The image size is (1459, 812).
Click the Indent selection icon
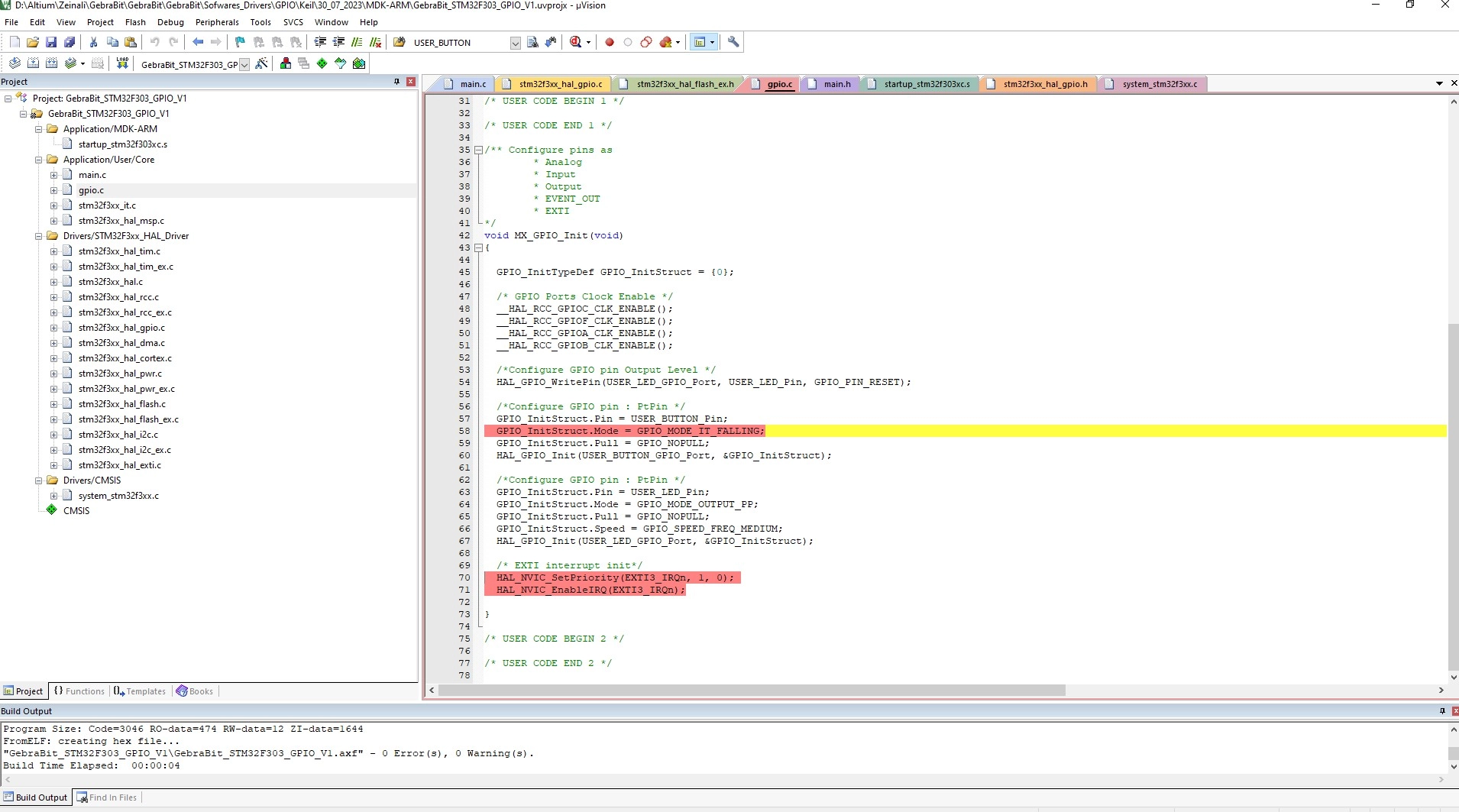320,43
